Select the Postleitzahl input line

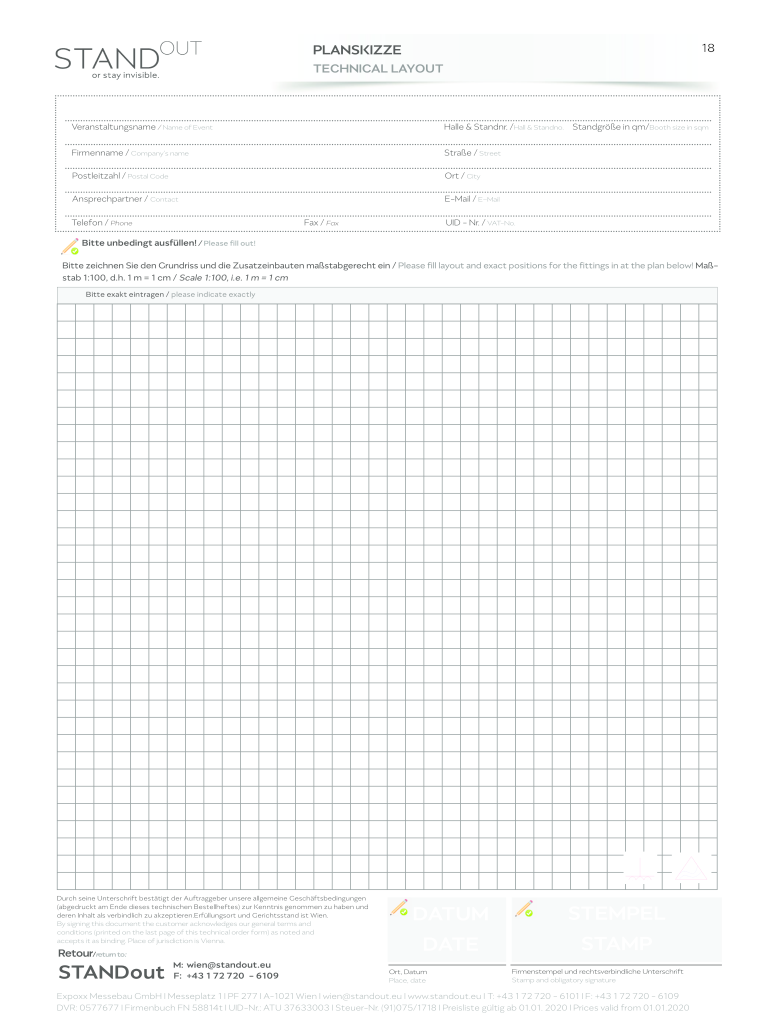pos(300,177)
